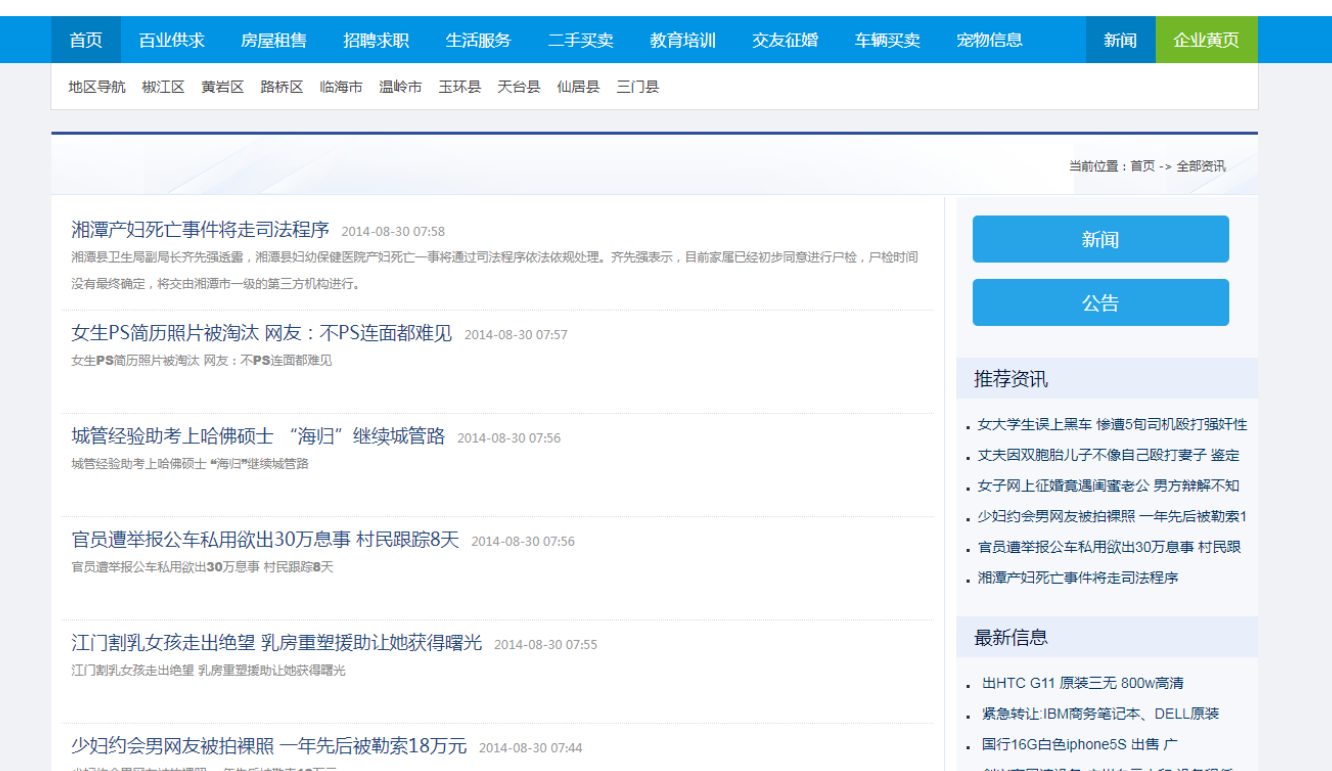Viewport: 1332px width, 771px height.
Task: Select the 温岭市 district link
Action: (400, 87)
